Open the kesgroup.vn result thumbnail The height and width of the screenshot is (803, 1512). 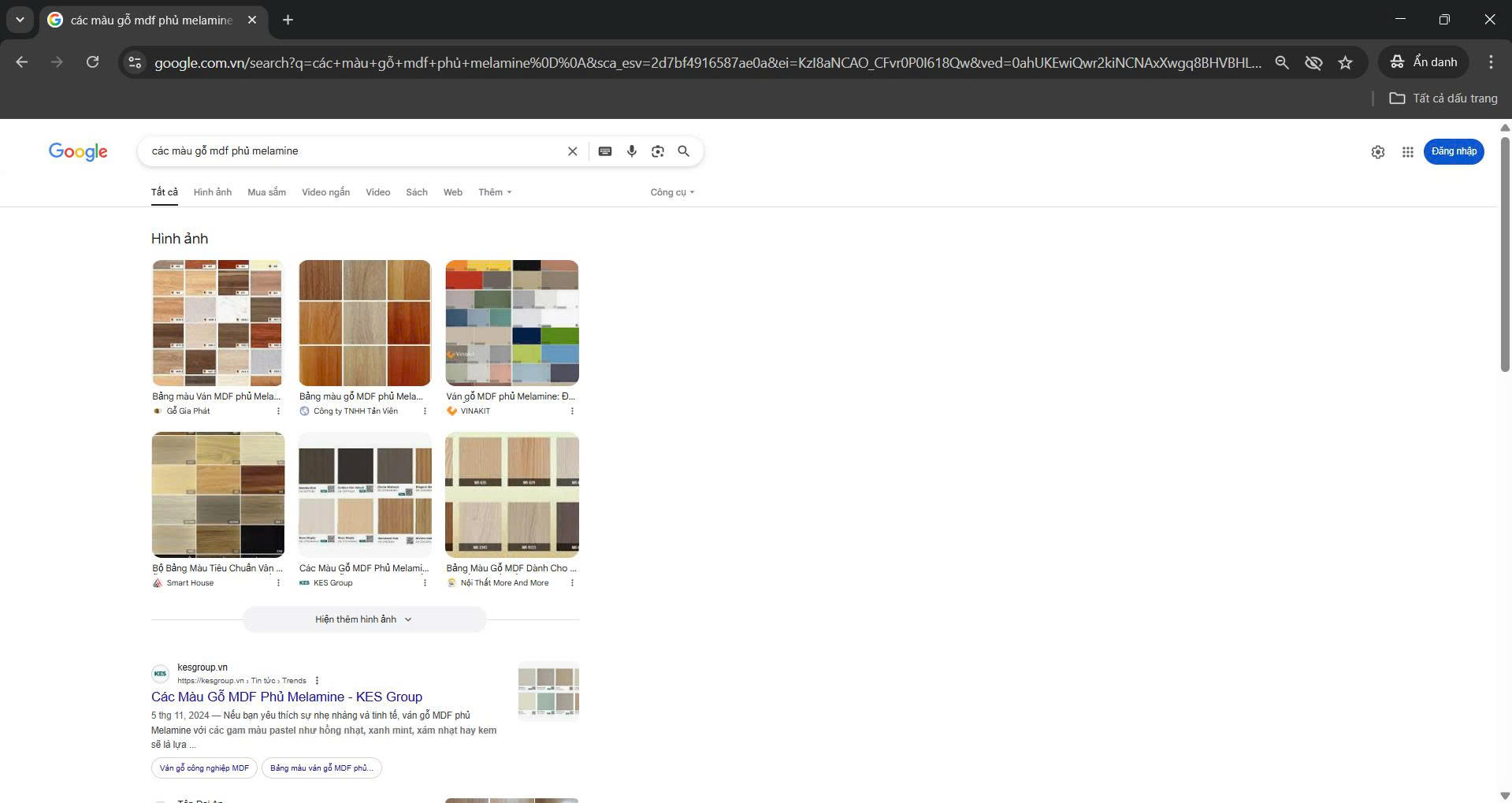tap(548, 692)
